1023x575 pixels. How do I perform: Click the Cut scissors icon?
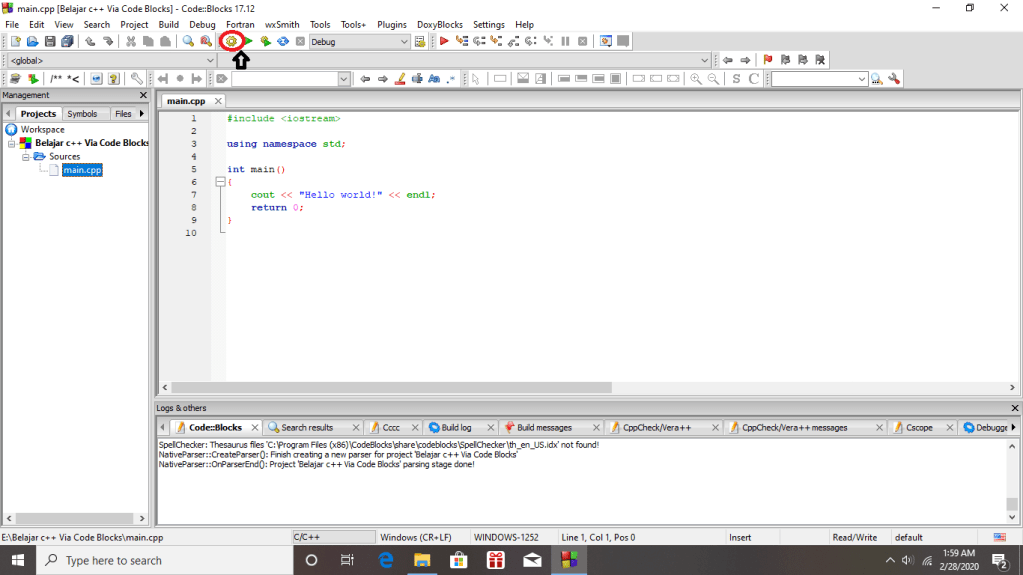(x=131, y=41)
